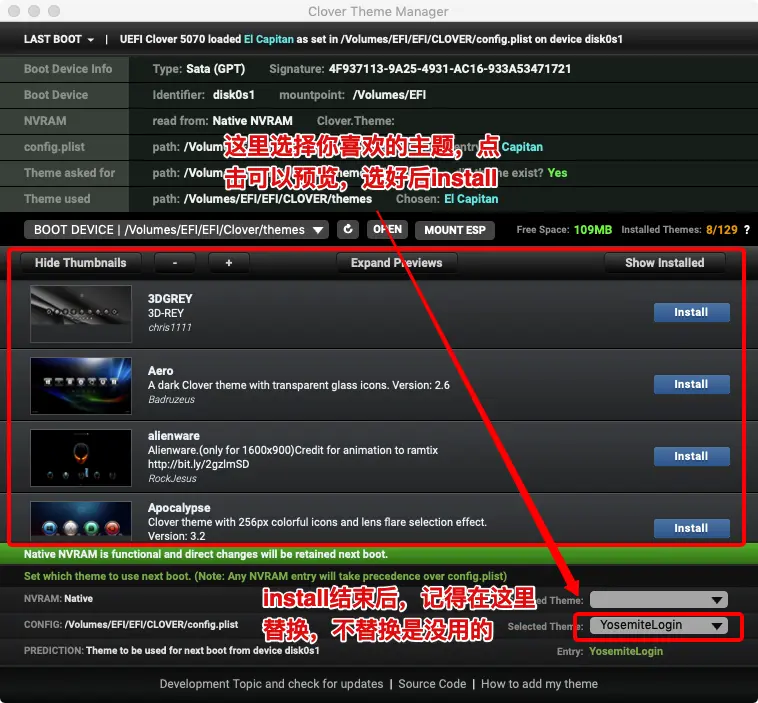Open the BOOT DEVICE themes path dropdown
The width and height of the screenshot is (758, 703).
(176, 230)
